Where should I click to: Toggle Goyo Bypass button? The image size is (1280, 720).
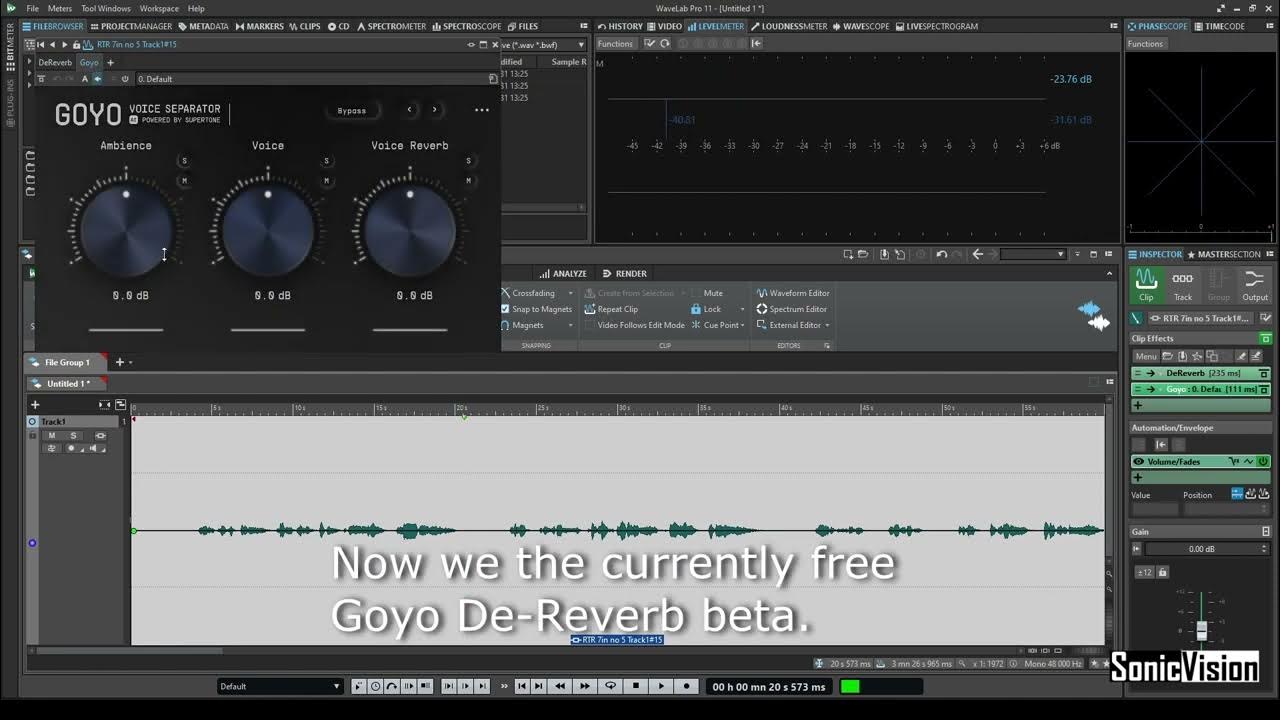pyautogui.click(x=352, y=111)
